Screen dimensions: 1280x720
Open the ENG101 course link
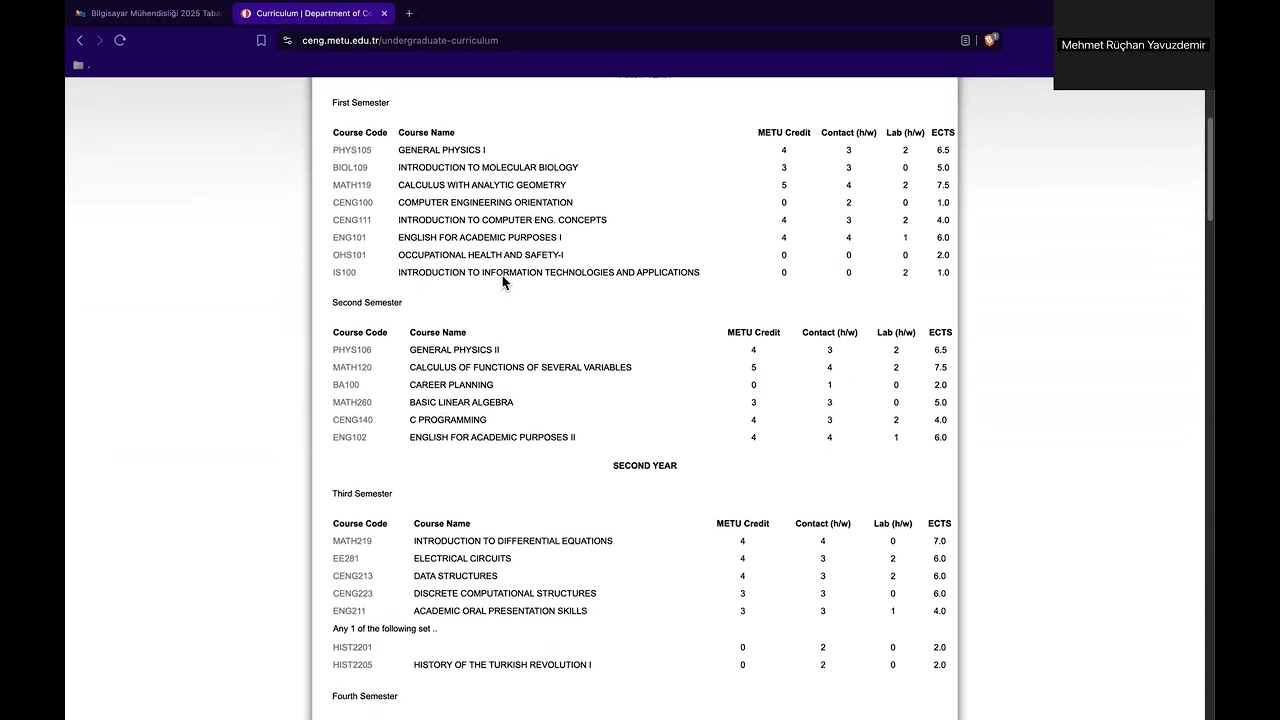[350, 238]
